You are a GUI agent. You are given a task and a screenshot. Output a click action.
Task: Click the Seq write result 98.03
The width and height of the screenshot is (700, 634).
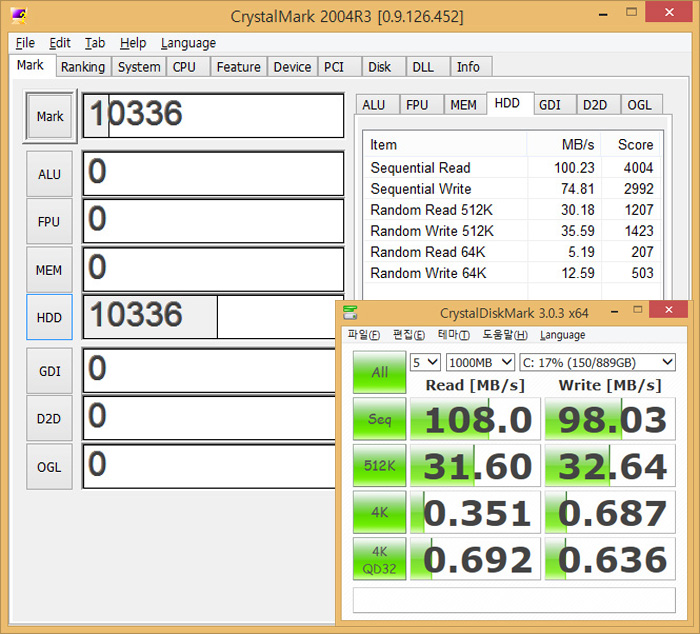[610, 419]
